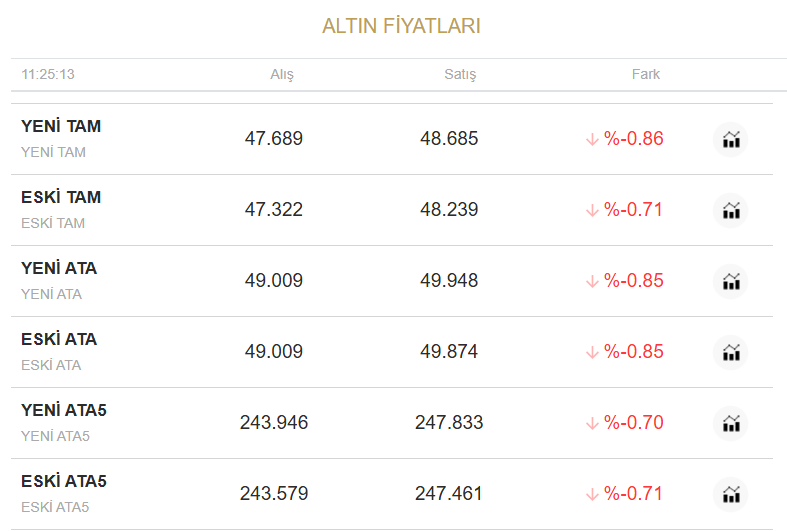787x531 pixels.
Task: Click the ESKİ ATA row title
Action: pos(59,340)
